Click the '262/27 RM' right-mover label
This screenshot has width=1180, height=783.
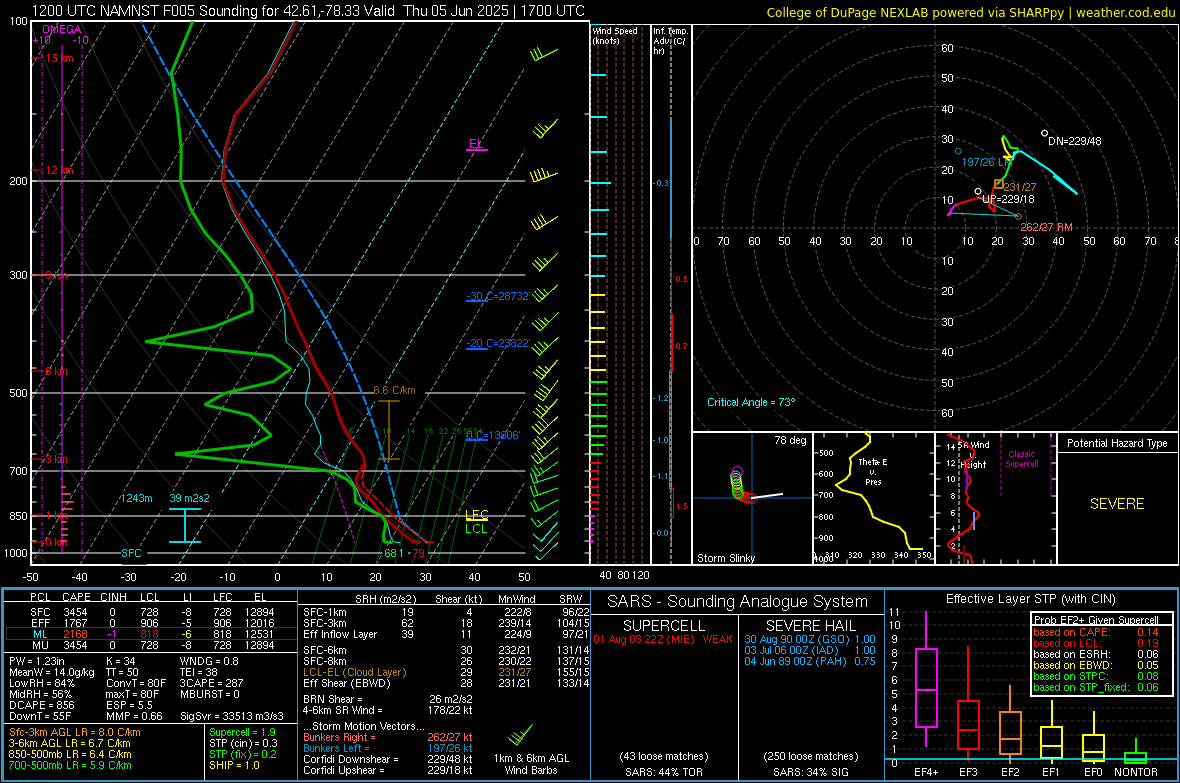point(1047,227)
